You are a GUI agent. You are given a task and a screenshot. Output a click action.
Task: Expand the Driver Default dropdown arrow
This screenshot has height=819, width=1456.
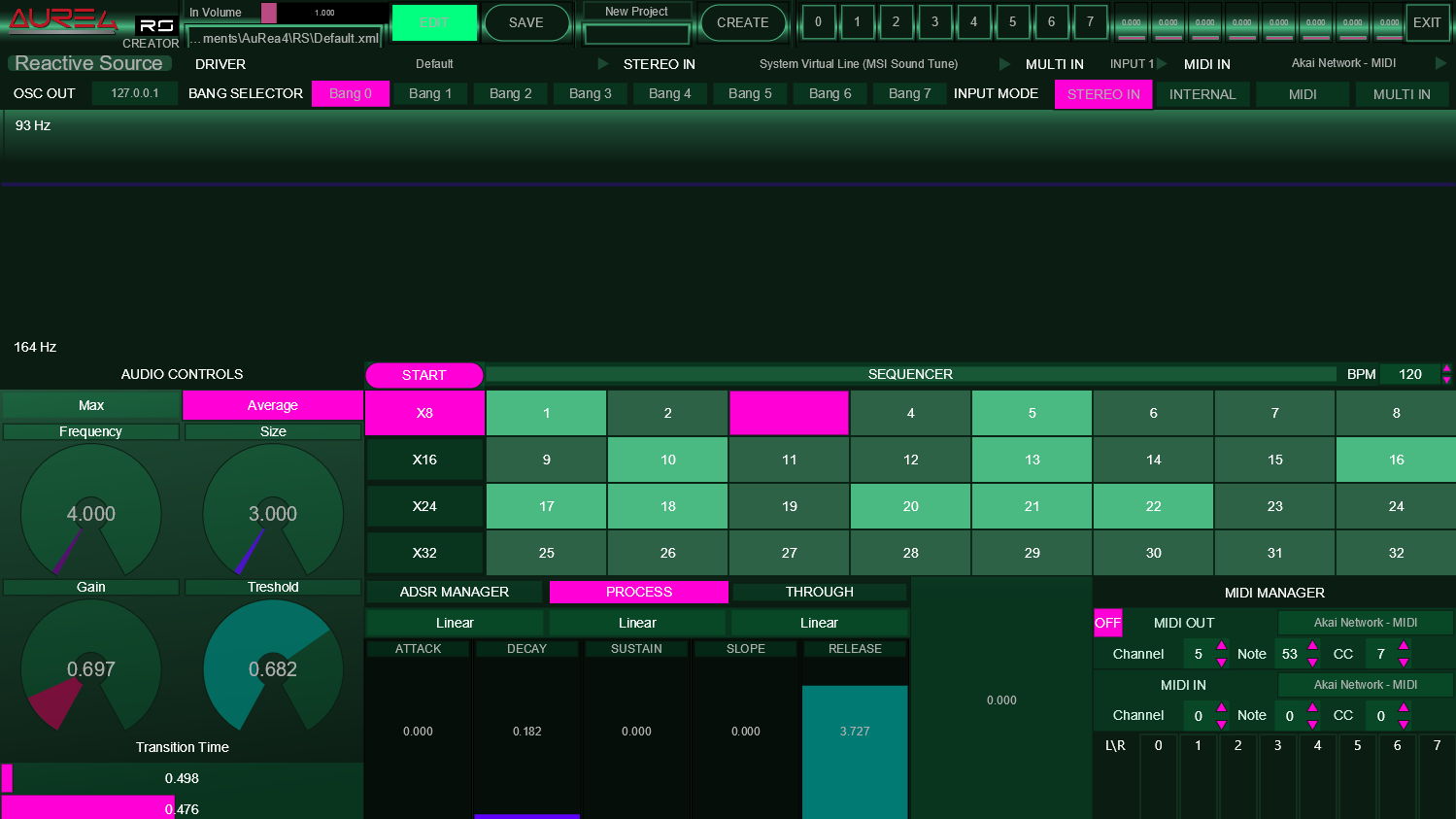(x=603, y=64)
